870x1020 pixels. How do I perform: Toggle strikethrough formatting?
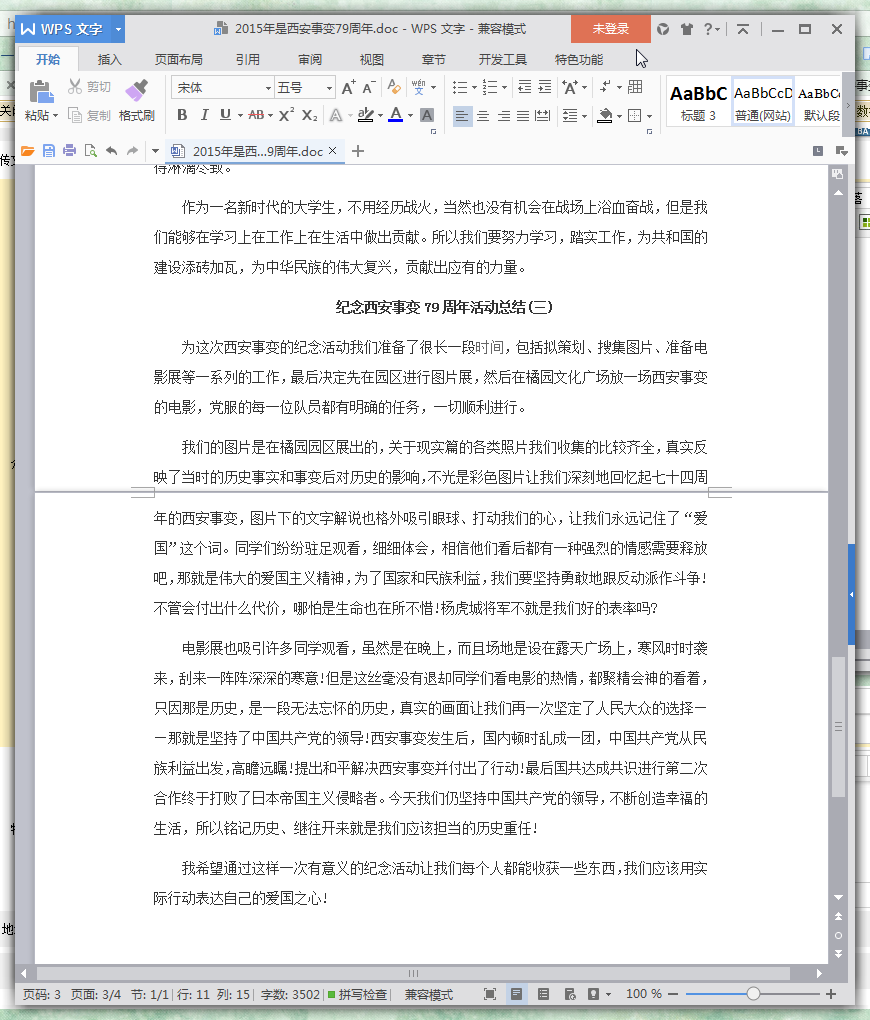pyautogui.click(x=256, y=115)
